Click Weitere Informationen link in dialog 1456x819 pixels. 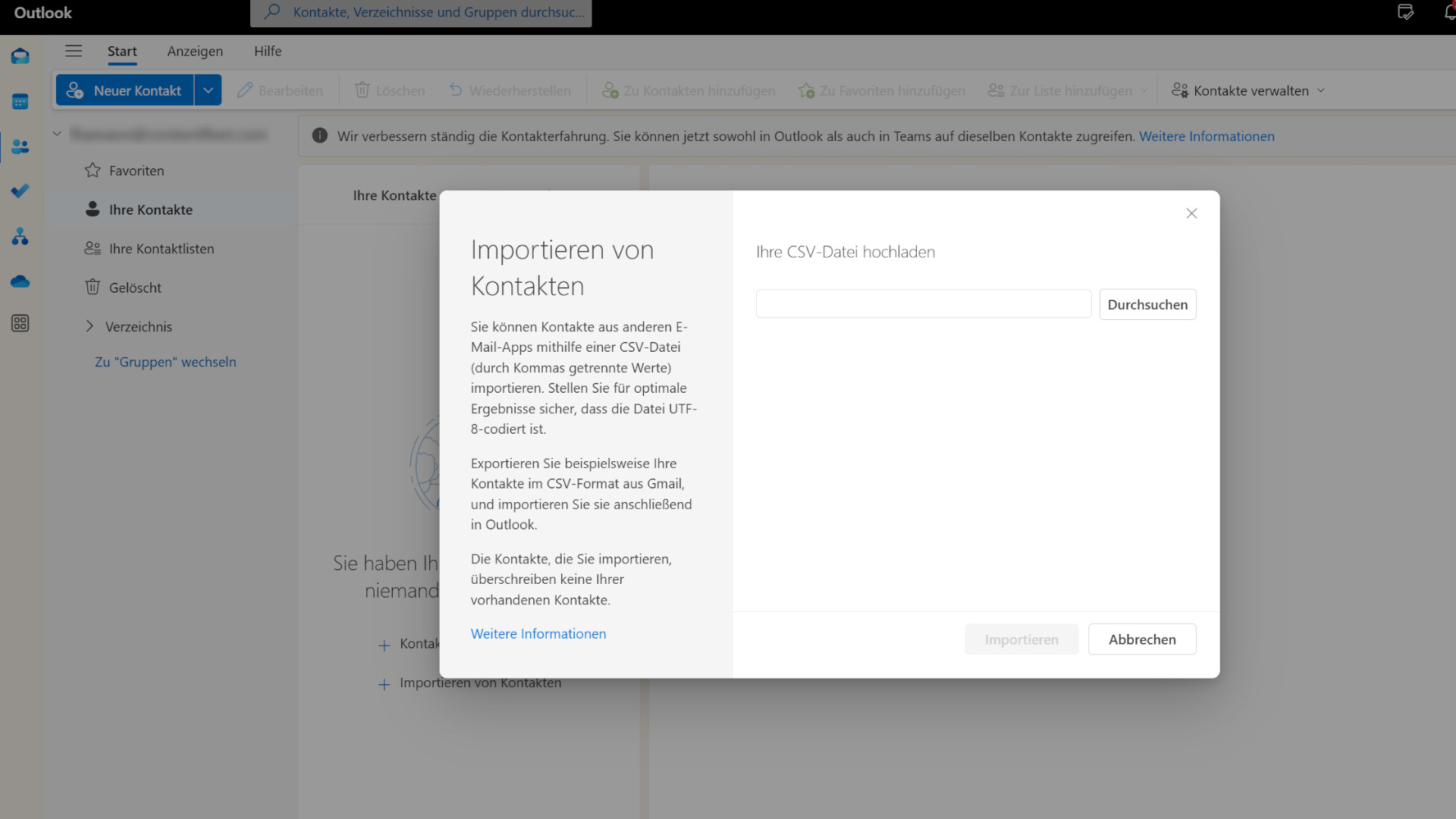point(538,633)
